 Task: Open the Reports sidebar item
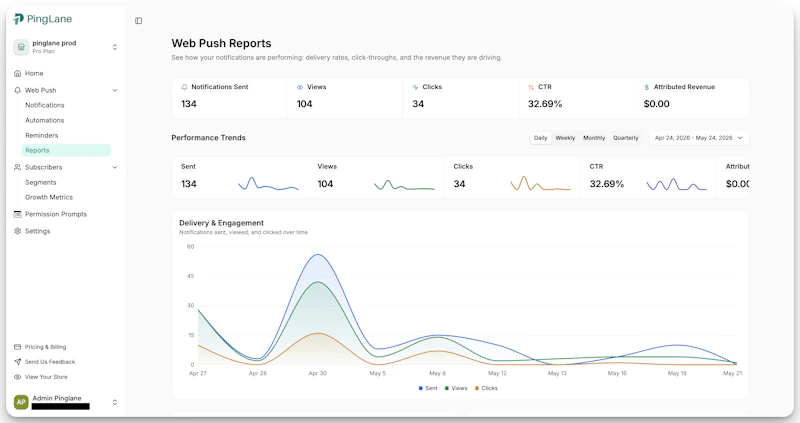(x=66, y=151)
